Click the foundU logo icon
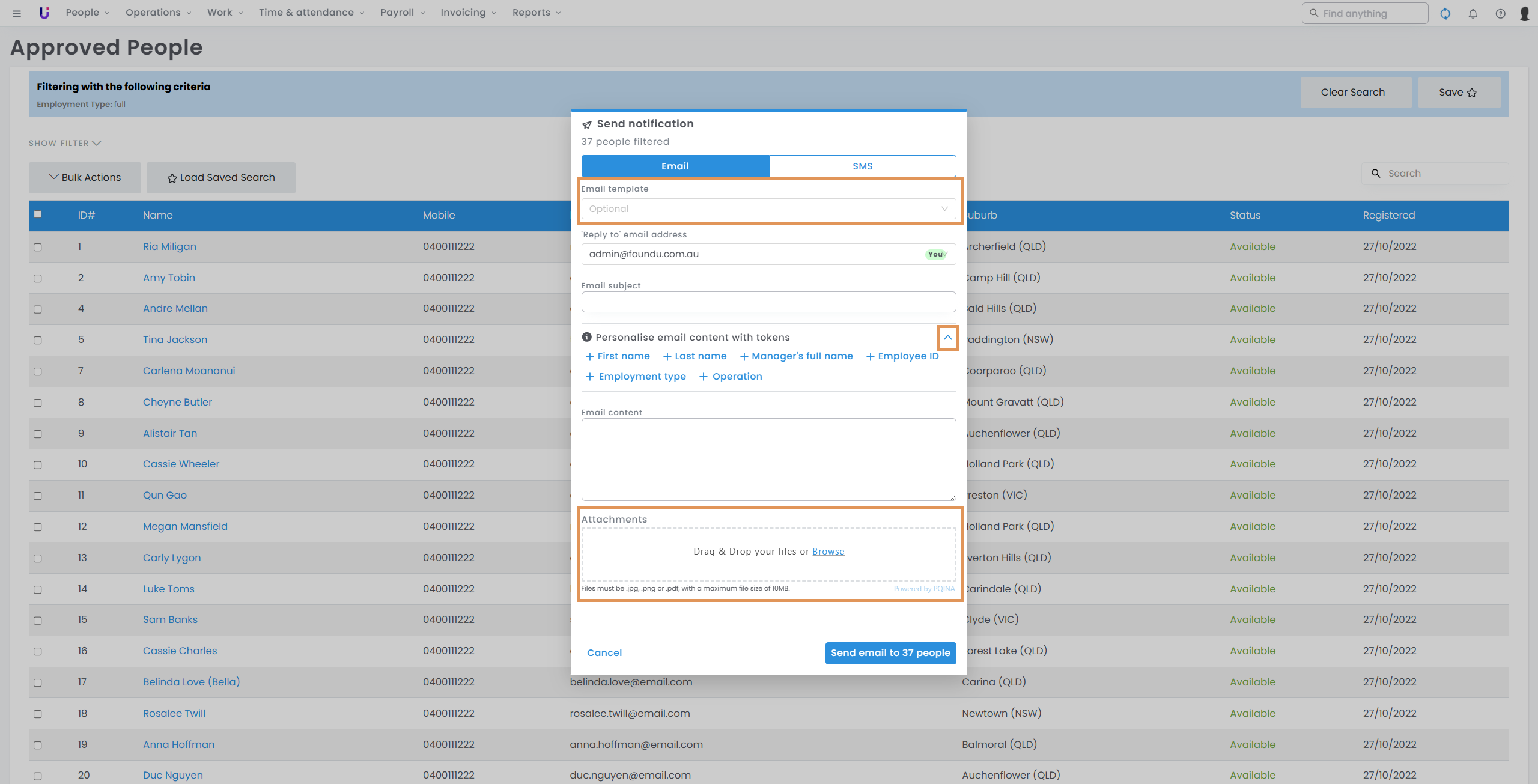 44,13
